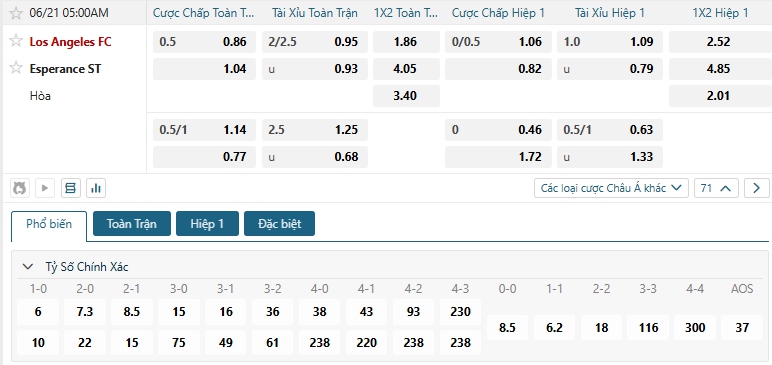Image resolution: width=772 pixels, height=365 pixels.
Task: Select AOS correct score odds 37
Action: point(741,328)
